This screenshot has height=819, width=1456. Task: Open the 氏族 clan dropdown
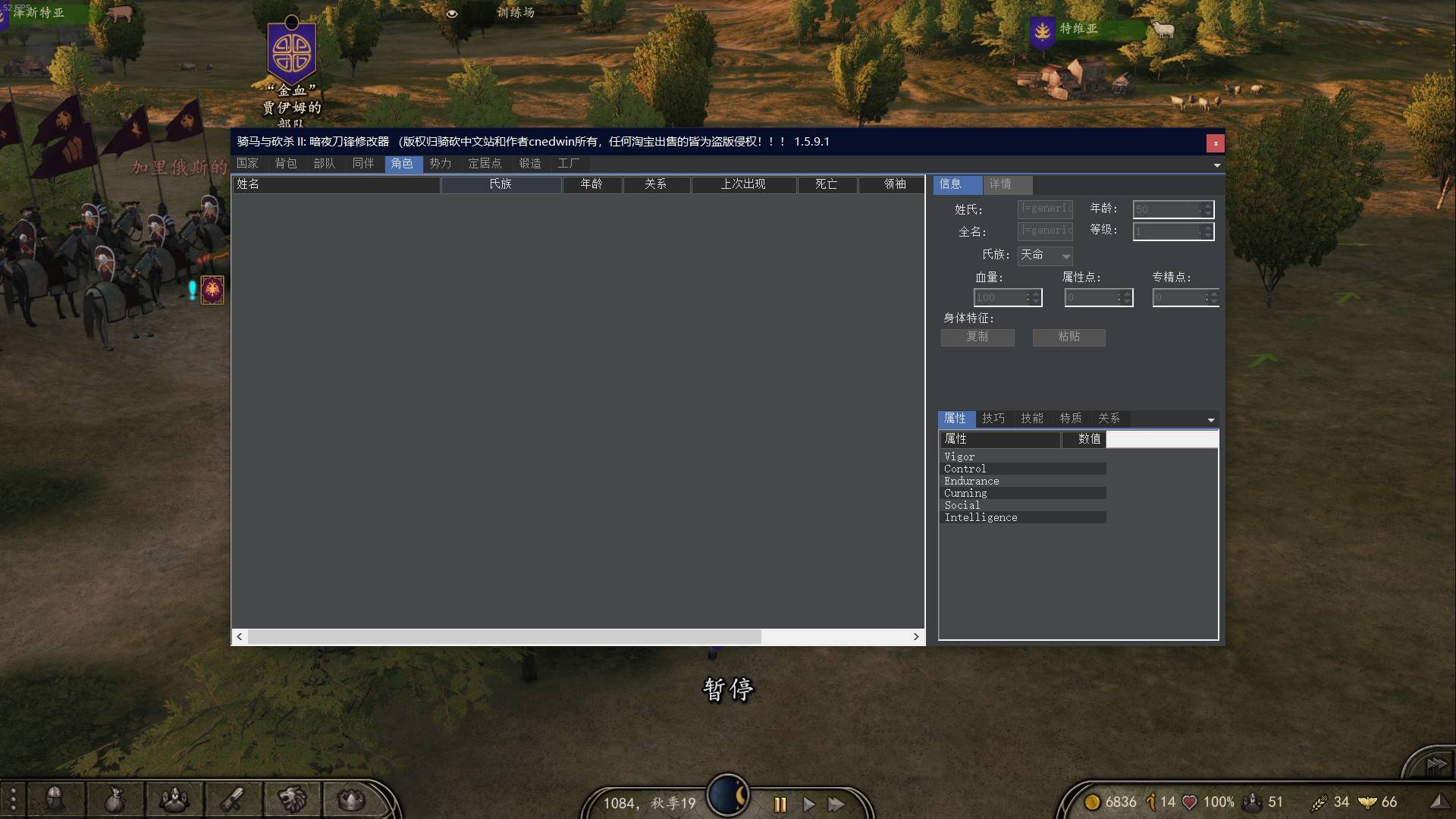tap(1045, 256)
